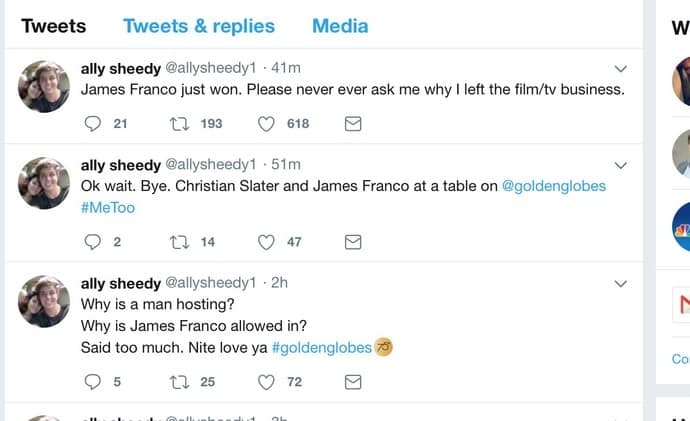Open the @goldenglobes mention link
The width and height of the screenshot is (690, 421).
click(x=554, y=186)
